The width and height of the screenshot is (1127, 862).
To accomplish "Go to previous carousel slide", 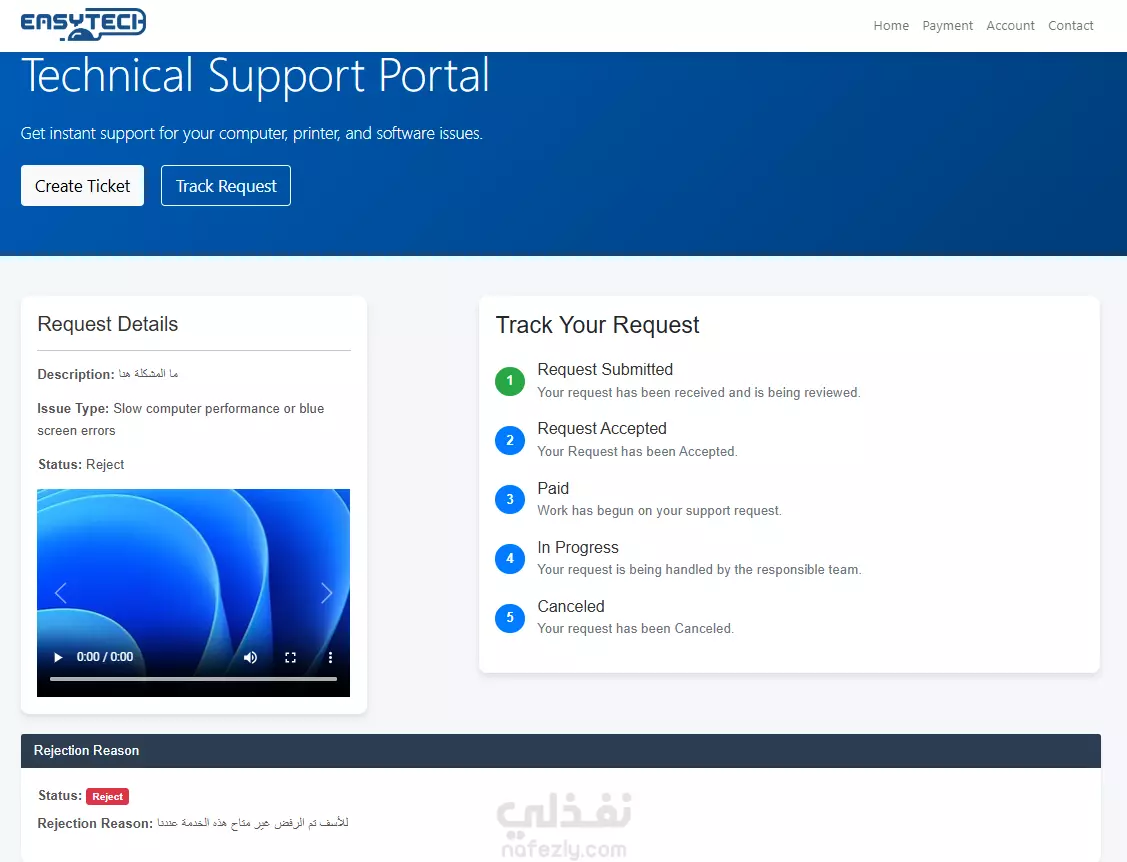I will point(60,592).
